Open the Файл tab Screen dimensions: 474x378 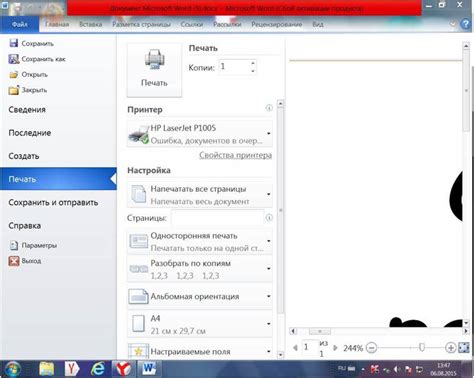pos(20,24)
